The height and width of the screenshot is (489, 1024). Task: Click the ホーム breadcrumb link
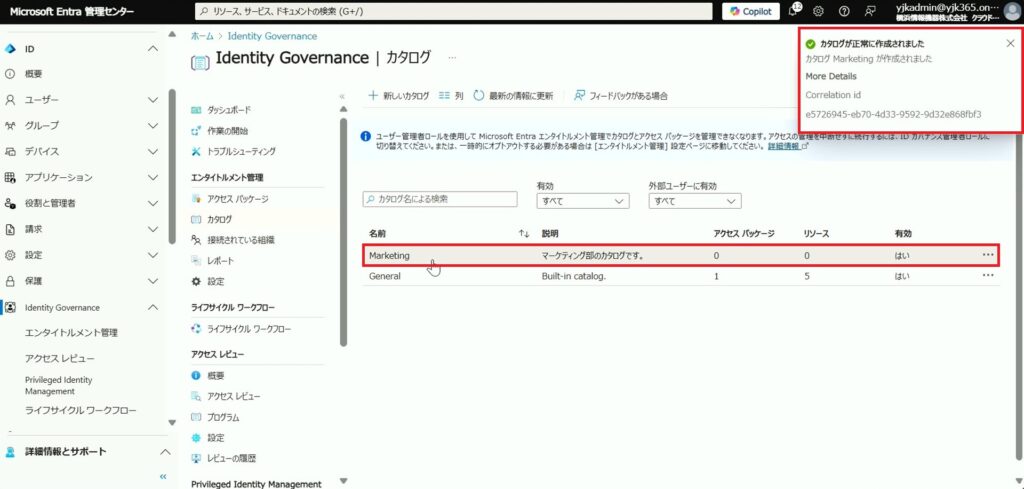[x=202, y=36]
